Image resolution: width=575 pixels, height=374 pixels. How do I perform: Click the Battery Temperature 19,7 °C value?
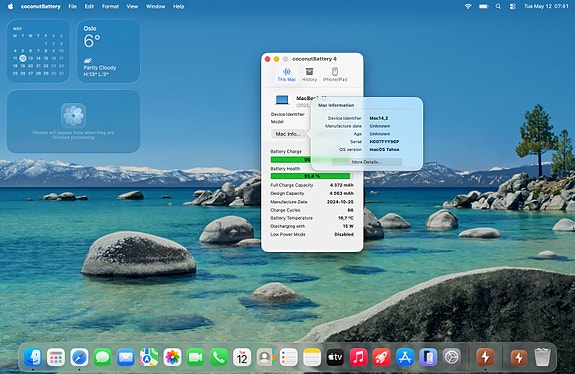pos(346,218)
